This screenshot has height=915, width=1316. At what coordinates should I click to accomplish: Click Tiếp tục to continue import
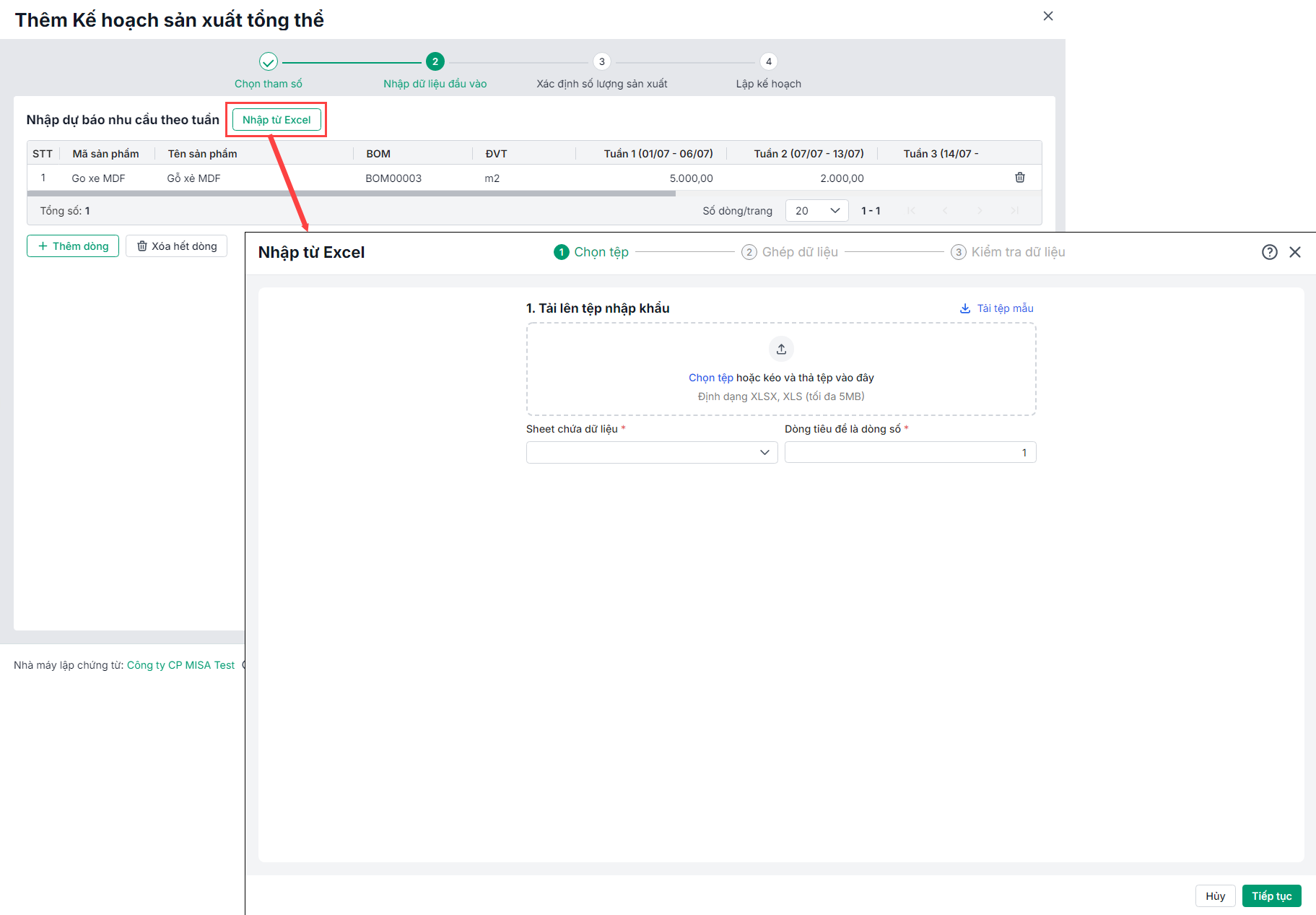1271,896
